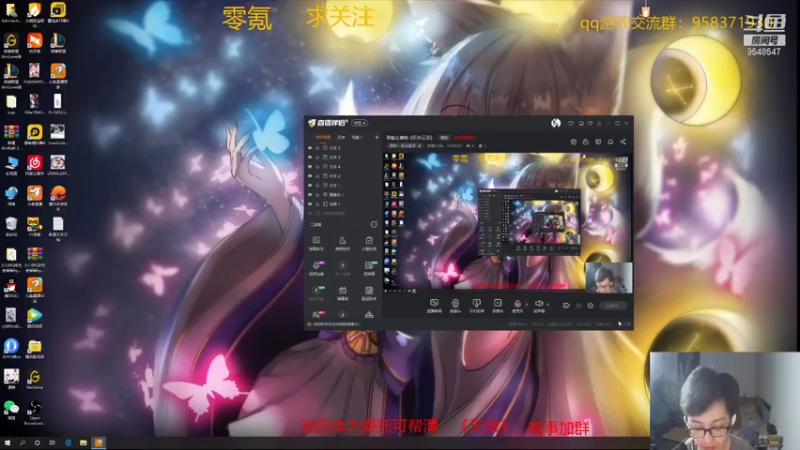Select the 全屏 1 layer row

(343, 204)
